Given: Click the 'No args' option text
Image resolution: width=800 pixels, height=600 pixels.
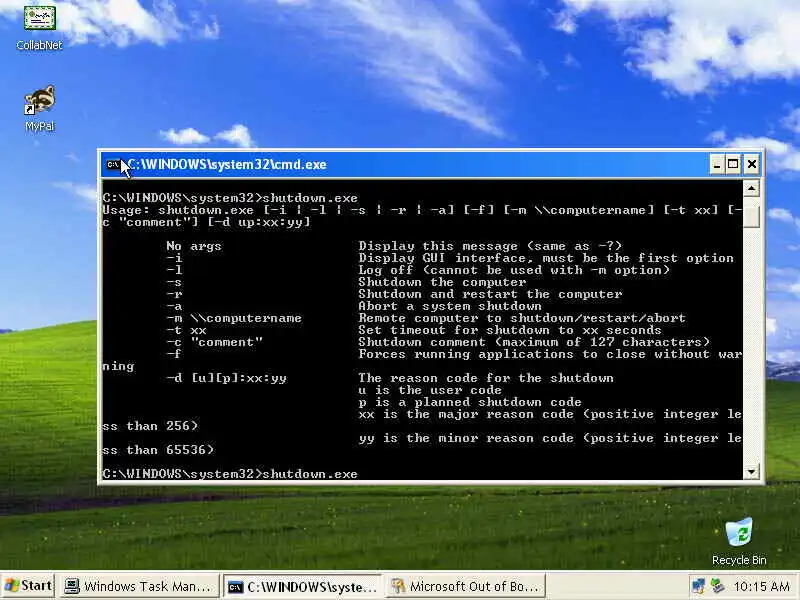Looking at the screenshot, I should point(194,246).
